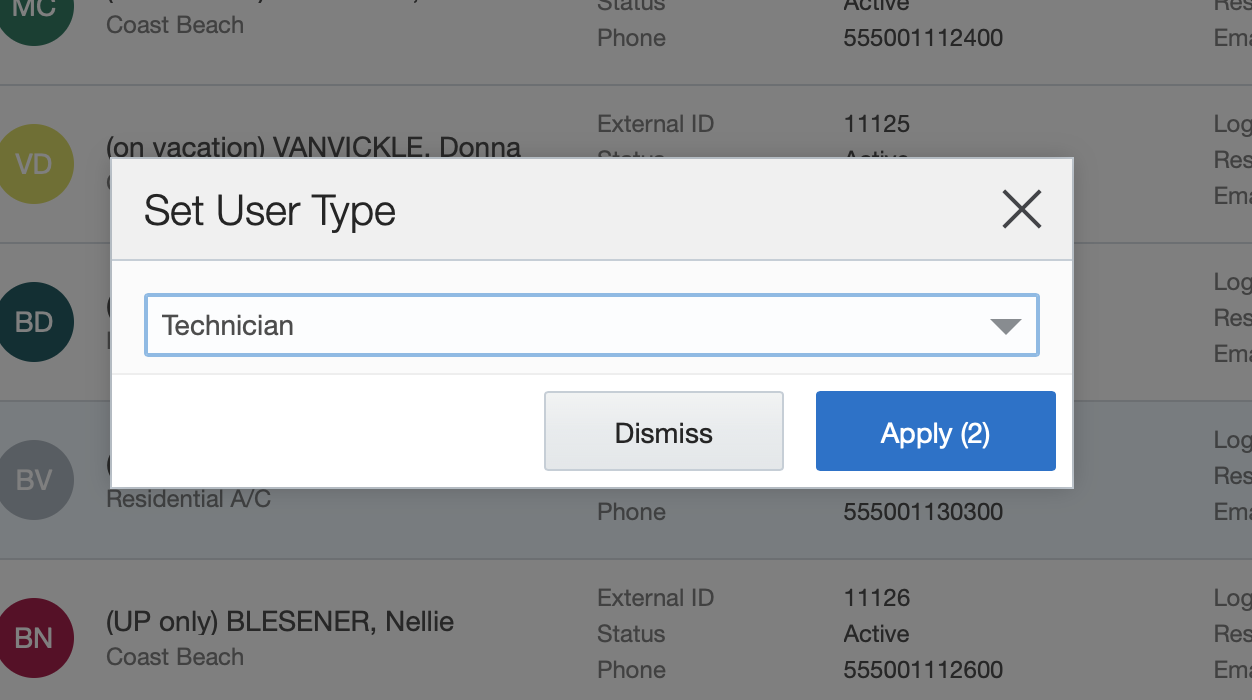Click the BV gray avatar icon

point(37,480)
